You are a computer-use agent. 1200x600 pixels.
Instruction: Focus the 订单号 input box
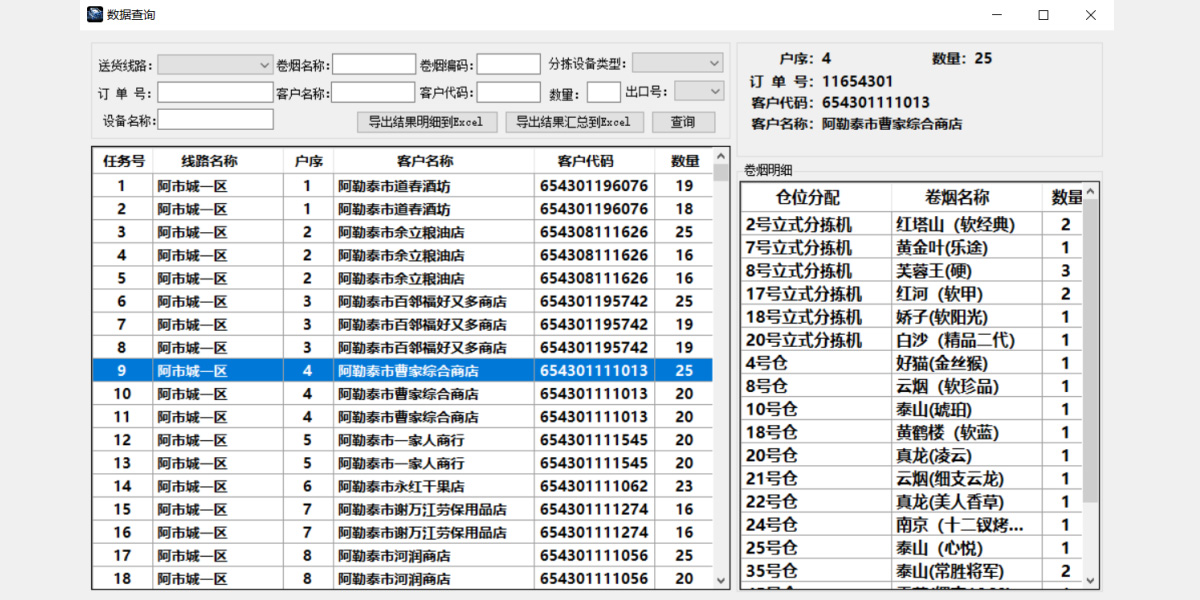(x=214, y=93)
